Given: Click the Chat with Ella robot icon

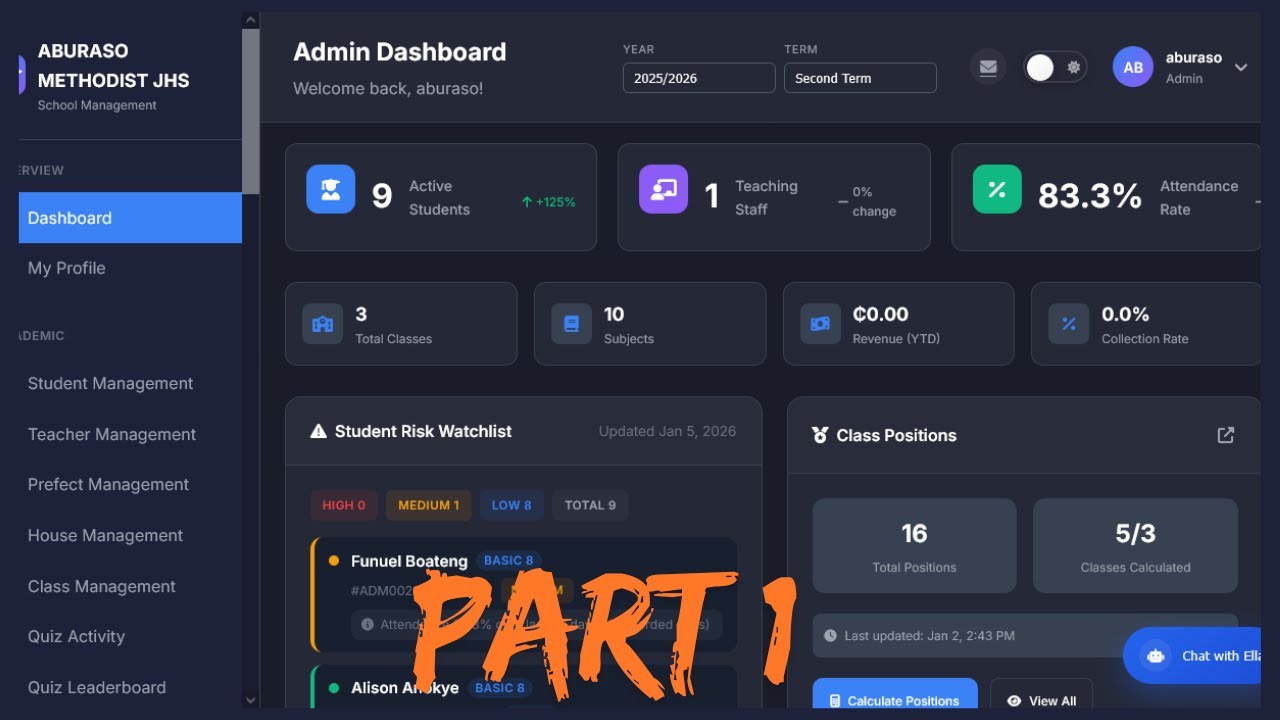Looking at the screenshot, I should coord(1156,656).
